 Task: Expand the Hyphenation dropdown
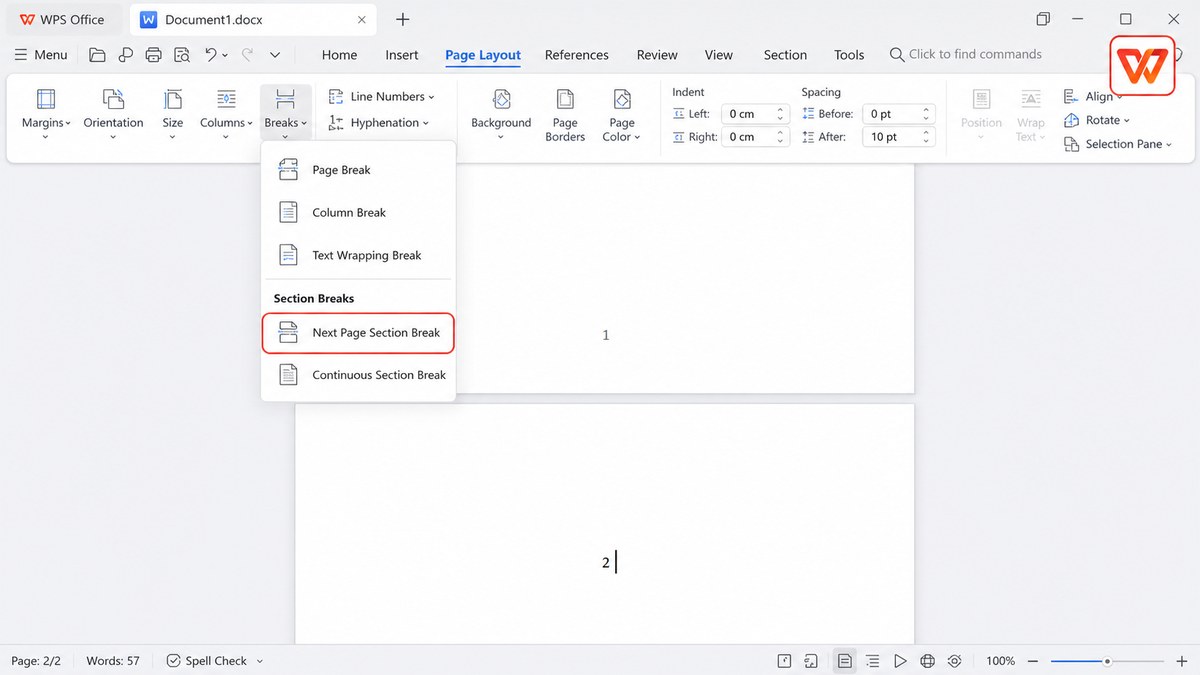click(x=379, y=123)
